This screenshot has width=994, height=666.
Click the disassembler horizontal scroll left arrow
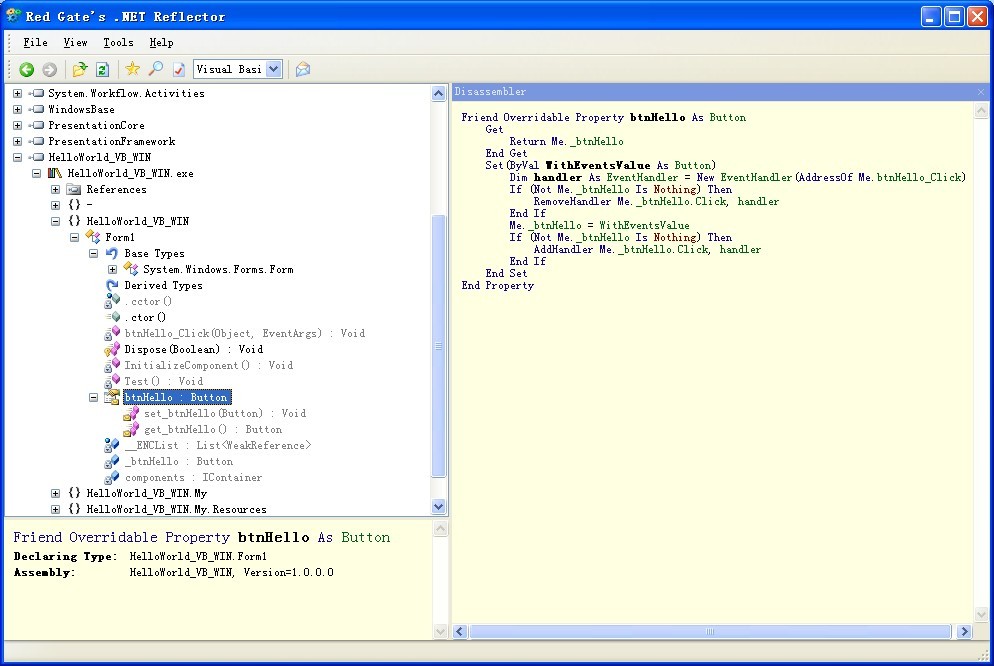[x=460, y=631]
